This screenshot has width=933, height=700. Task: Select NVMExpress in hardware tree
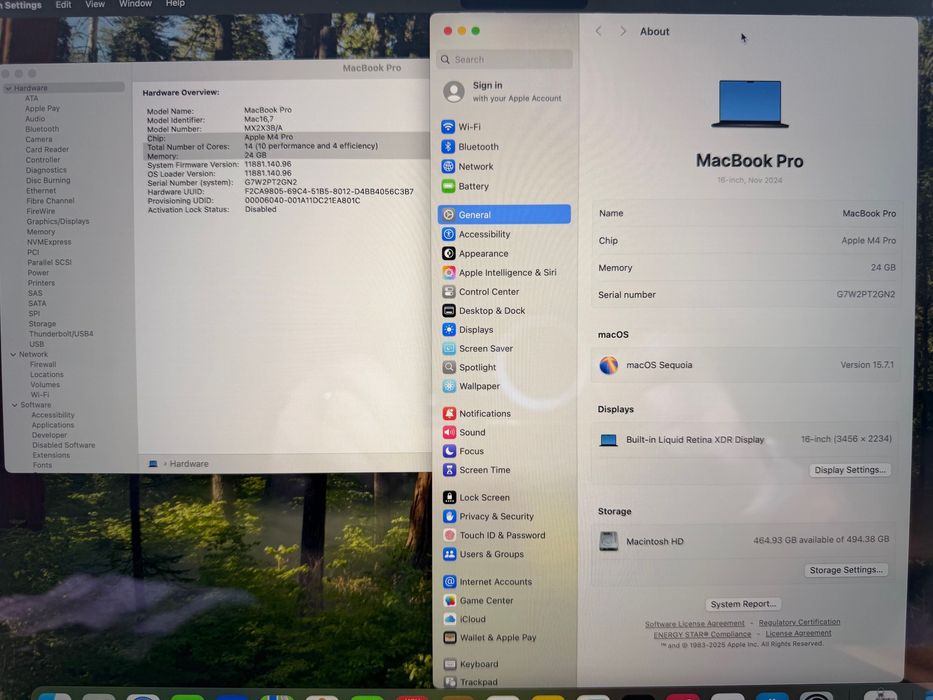49,242
